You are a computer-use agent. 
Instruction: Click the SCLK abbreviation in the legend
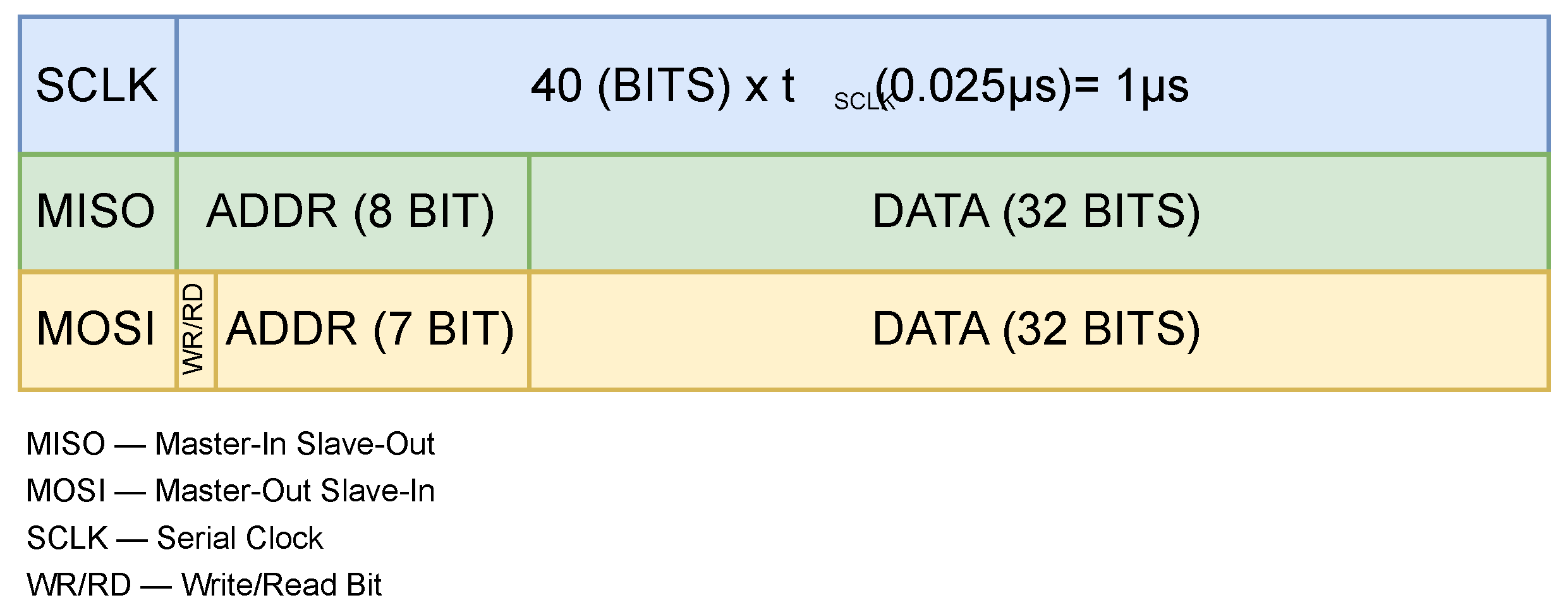coord(67,538)
